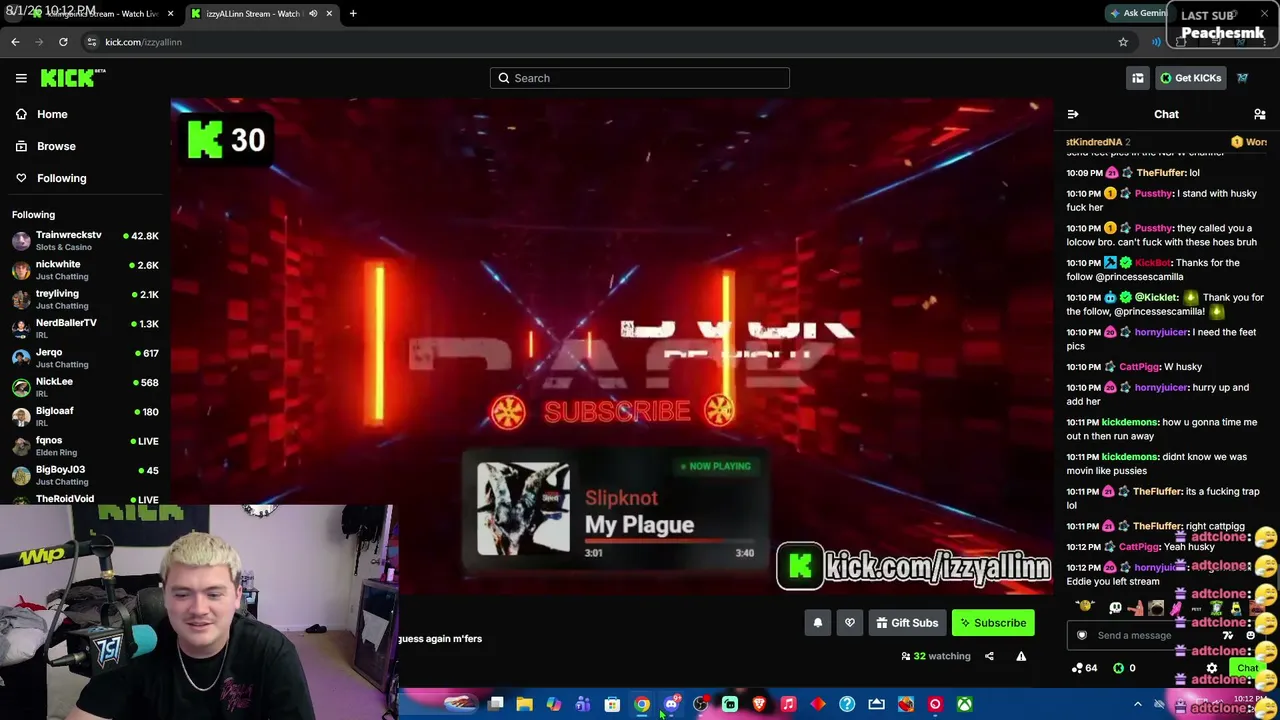
Task: Click the viewer count showing 32 watching
Action: click(936, 656)
